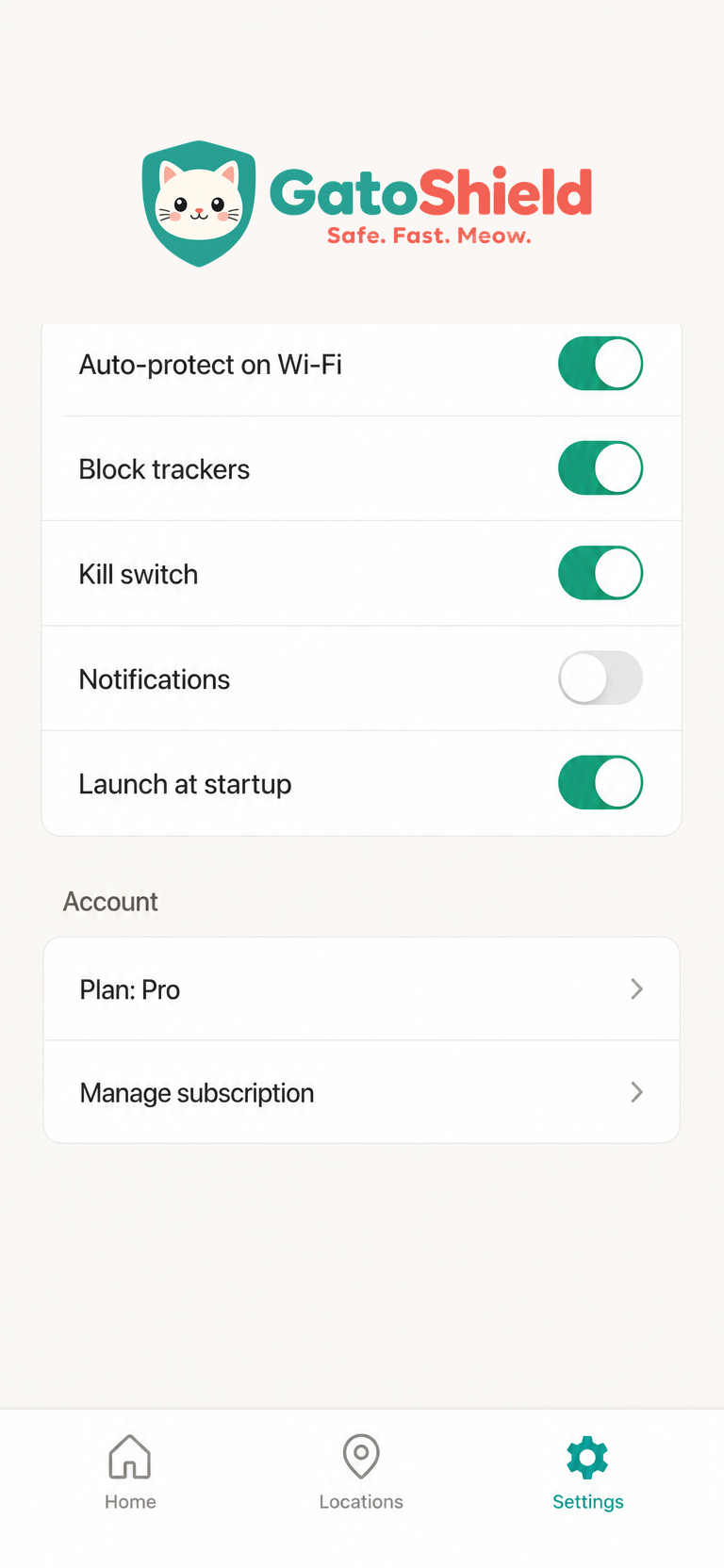
Task: Click the Safe. Fast. Meow. tagline
Action: pyautogui.click(x=429, y=236)
